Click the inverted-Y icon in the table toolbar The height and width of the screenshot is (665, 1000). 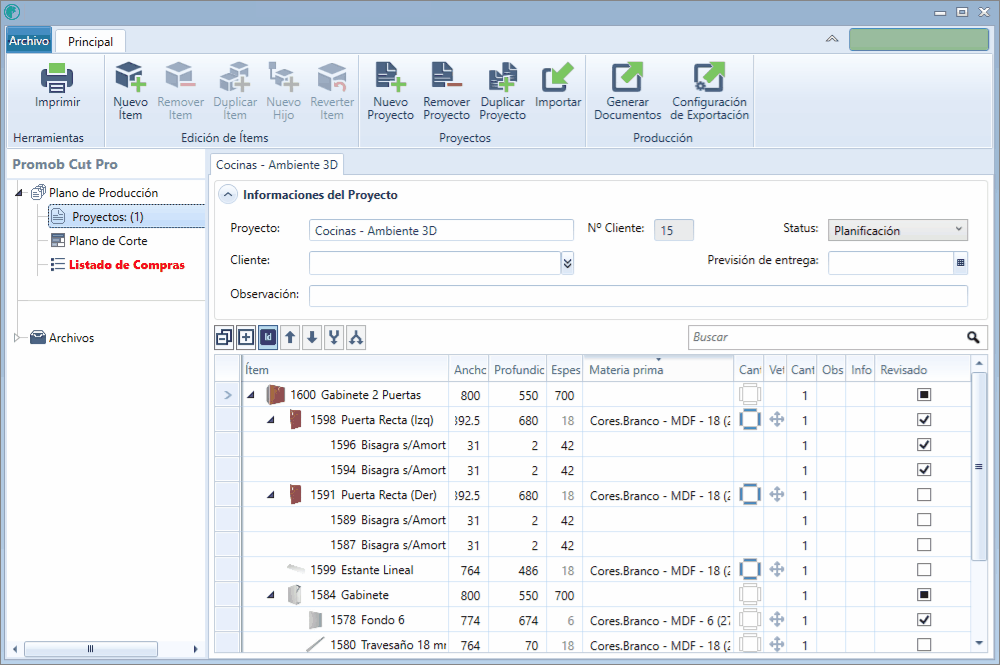tap(356, 337)
